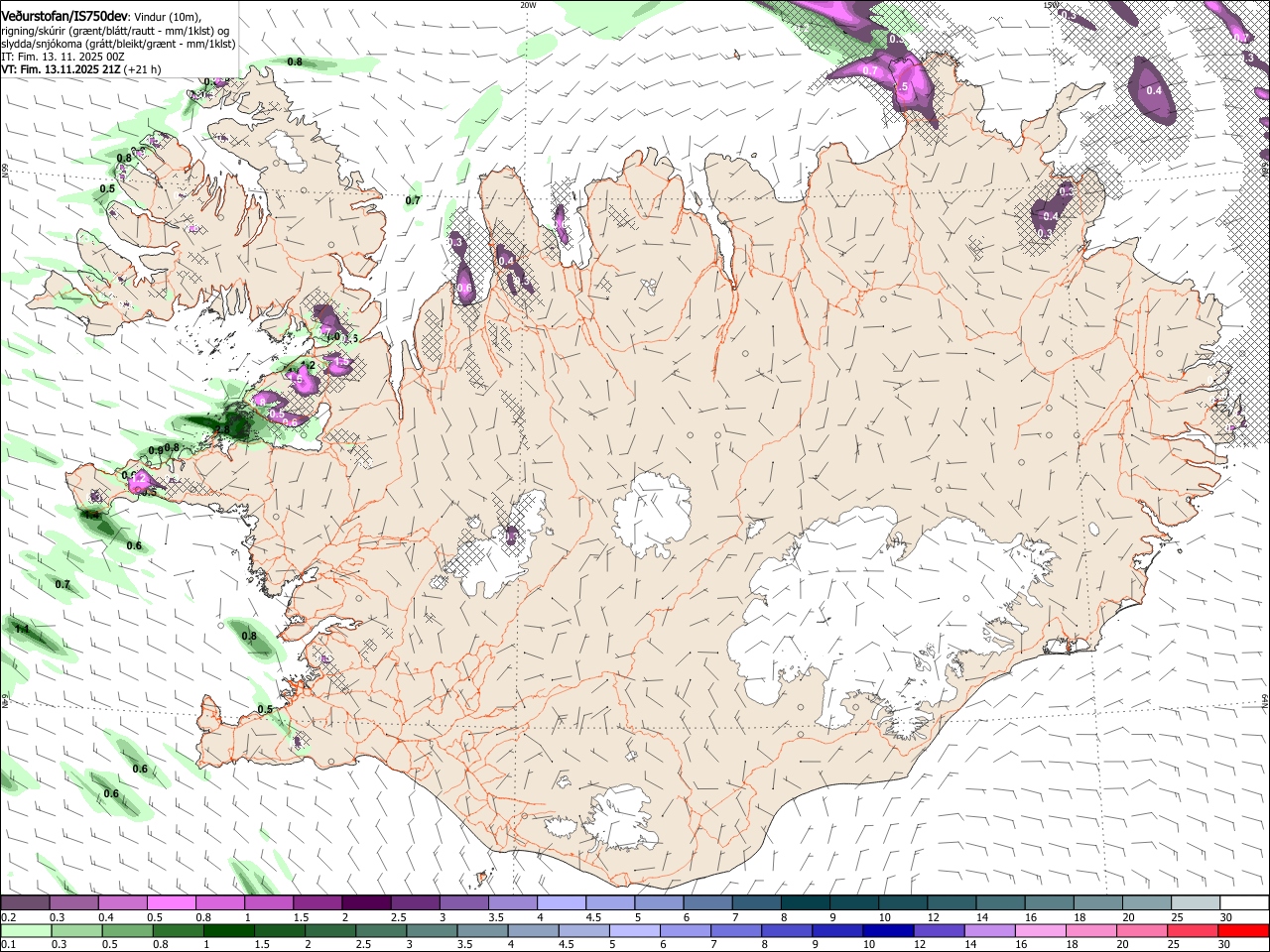Click the Veðurstofan/IS750dev title text
This screenshot has height=952, width=1270.
click(x=64, y=16)
